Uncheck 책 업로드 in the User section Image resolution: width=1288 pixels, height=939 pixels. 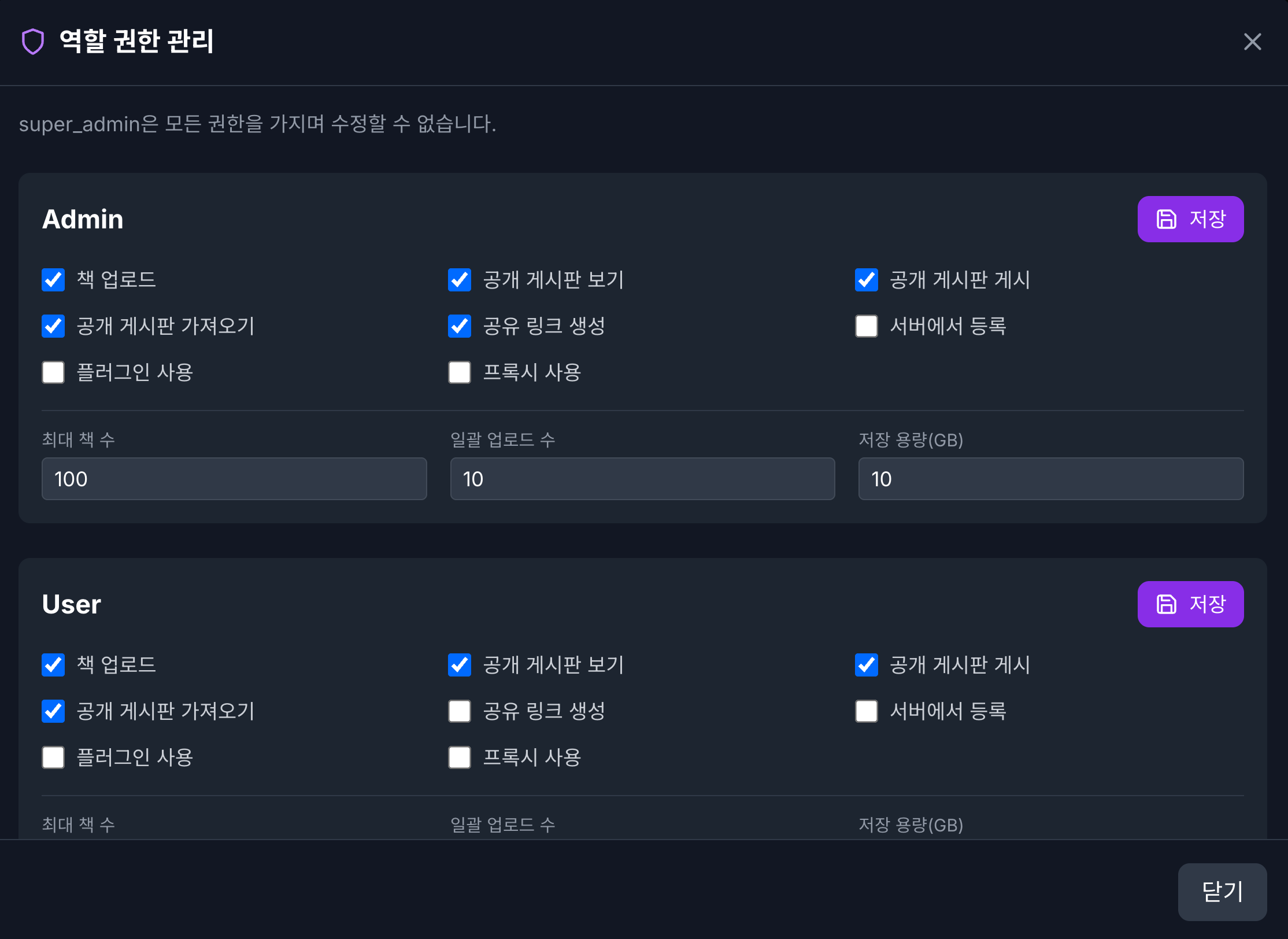pos(53,665)
